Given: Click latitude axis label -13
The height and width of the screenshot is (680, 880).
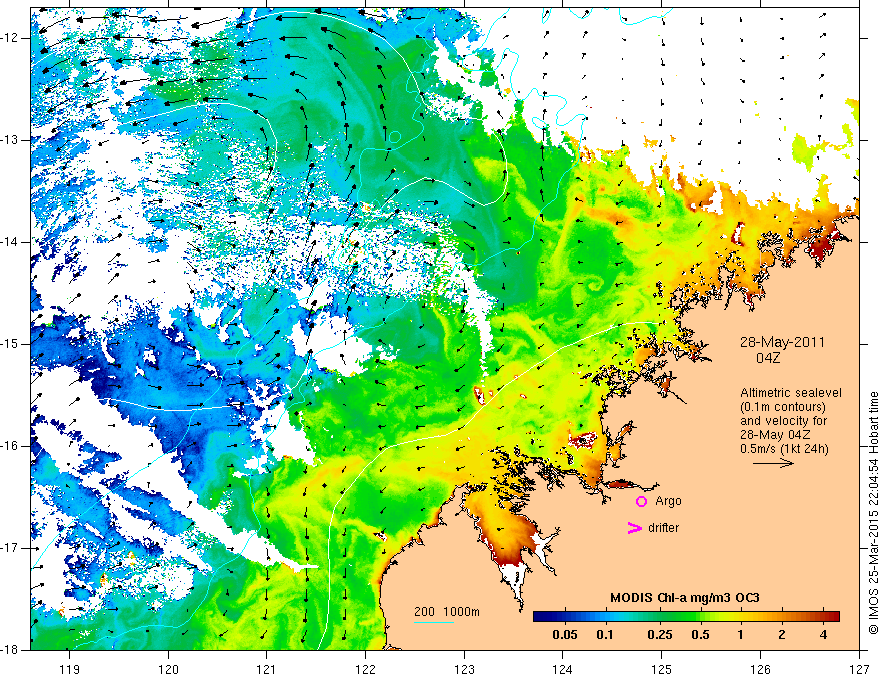Looking at the screenshot, I should click(11, 140).
